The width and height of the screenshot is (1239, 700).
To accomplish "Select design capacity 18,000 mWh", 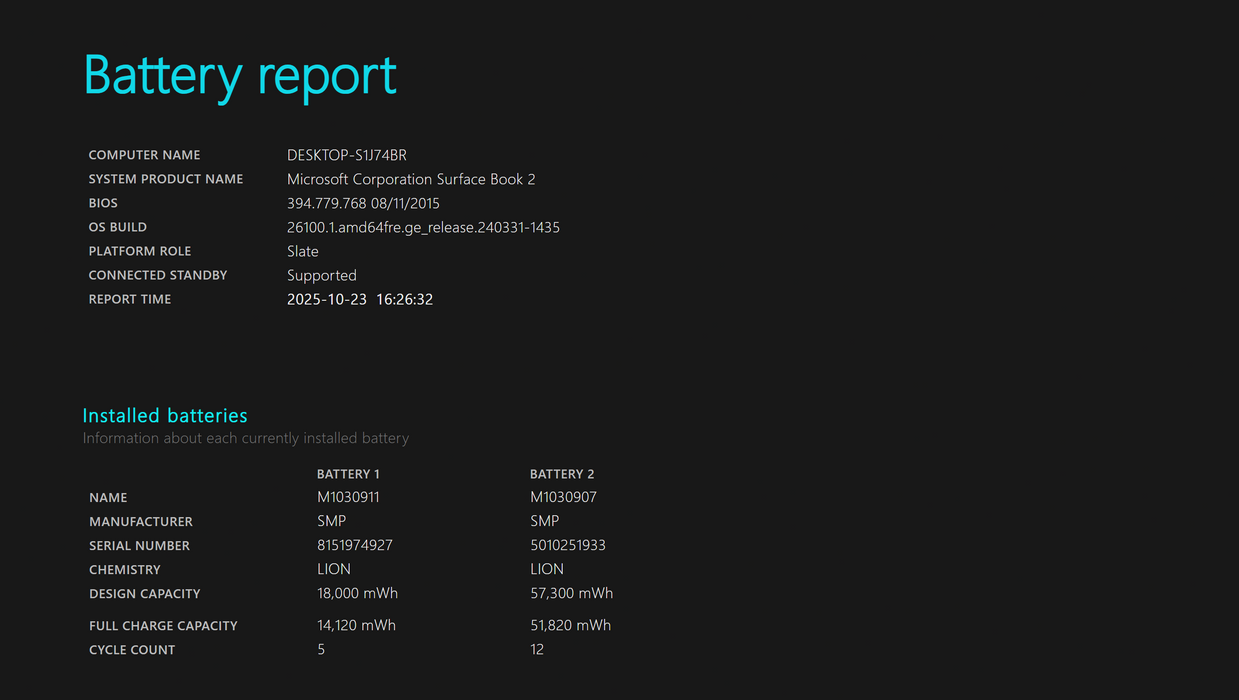I will (357, 593).
